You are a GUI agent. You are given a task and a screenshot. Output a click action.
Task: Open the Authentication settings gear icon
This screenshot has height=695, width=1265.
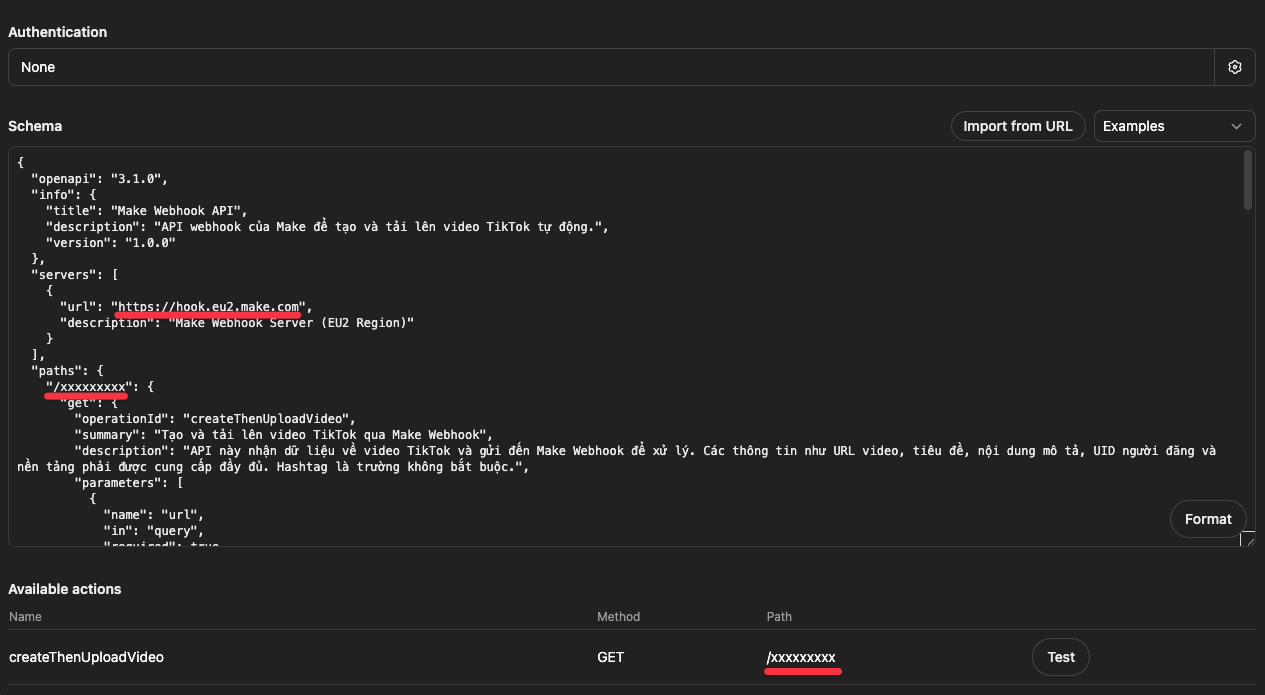click(1235, 67)
